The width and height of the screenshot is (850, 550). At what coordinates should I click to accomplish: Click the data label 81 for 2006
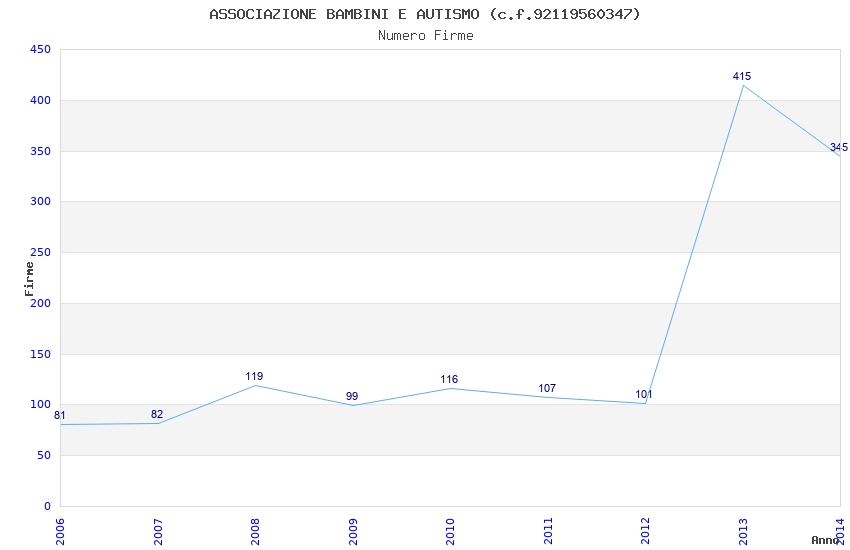click(x=60, y=416)
